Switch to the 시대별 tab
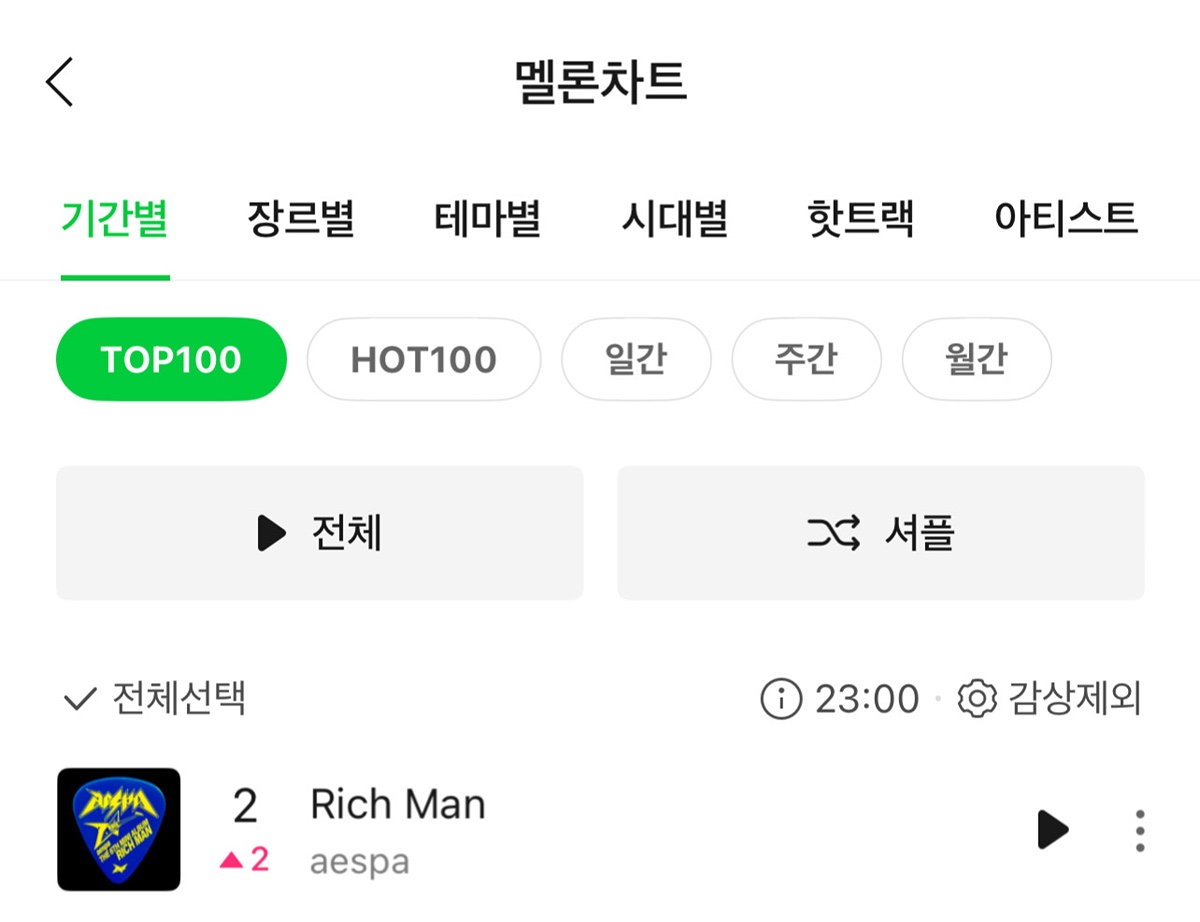This screenshot has width=1200, height=922. coord(674,218)
